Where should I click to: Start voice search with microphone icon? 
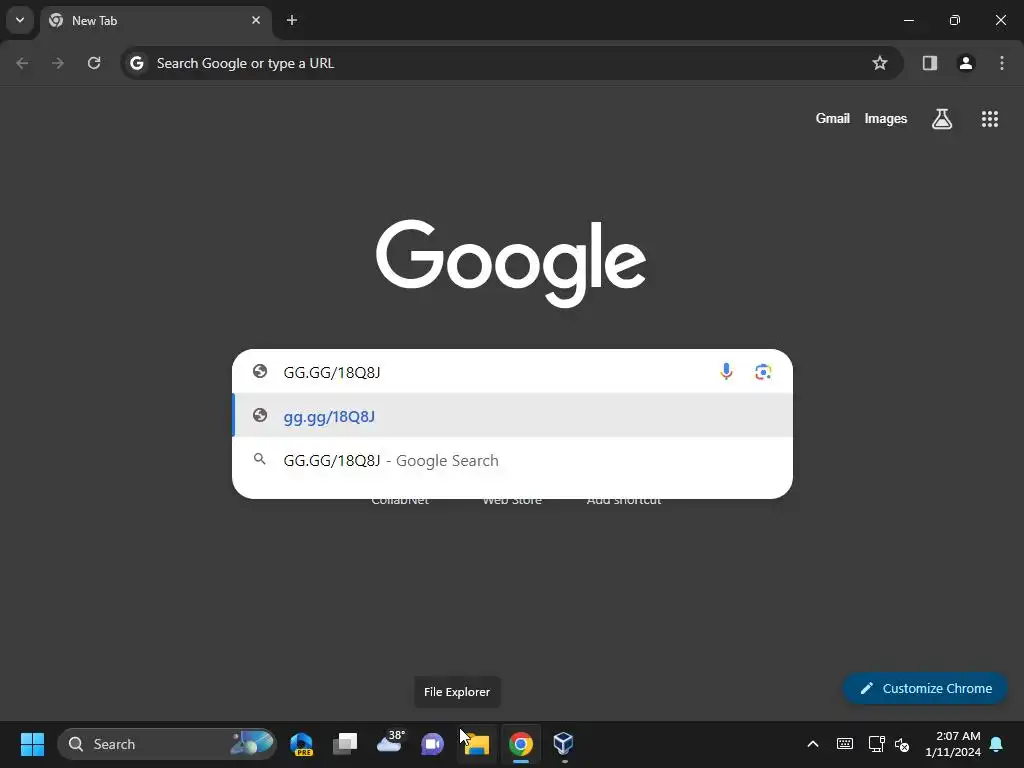click(x=726, y=372)
